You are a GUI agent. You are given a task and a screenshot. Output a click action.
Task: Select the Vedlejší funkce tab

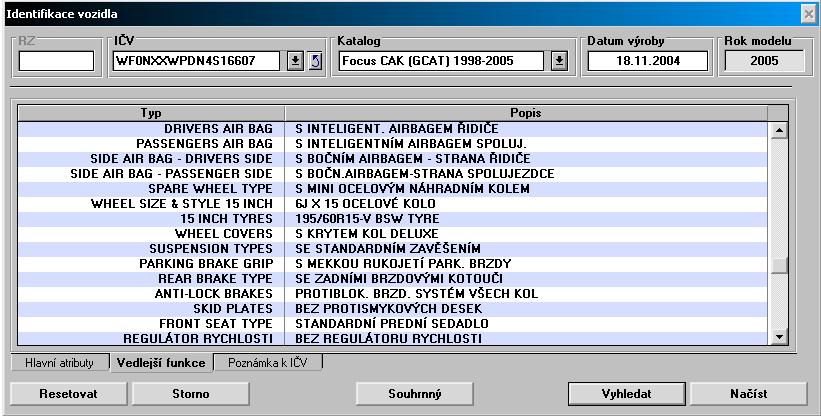tap(161, 363)
